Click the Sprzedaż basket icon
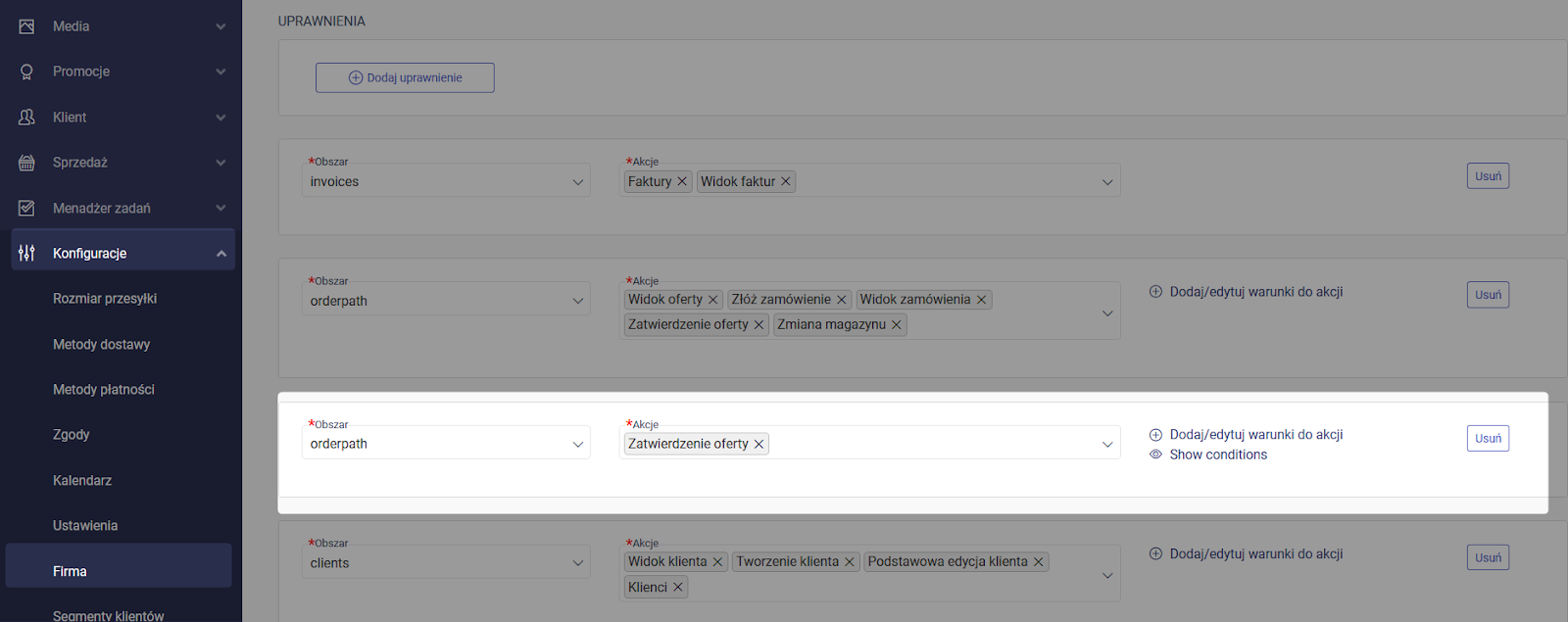Viewport: 1568px width, 622px height. (26, 163)
